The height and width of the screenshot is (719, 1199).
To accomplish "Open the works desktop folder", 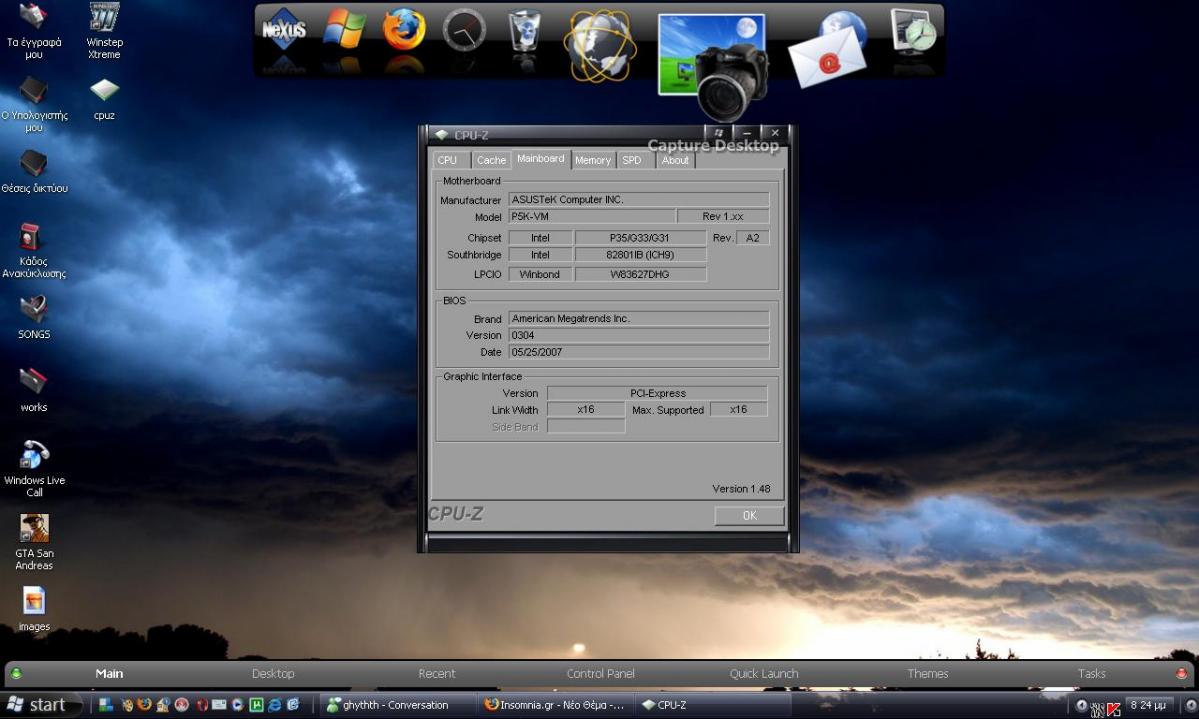I will (x=34, y=390).
